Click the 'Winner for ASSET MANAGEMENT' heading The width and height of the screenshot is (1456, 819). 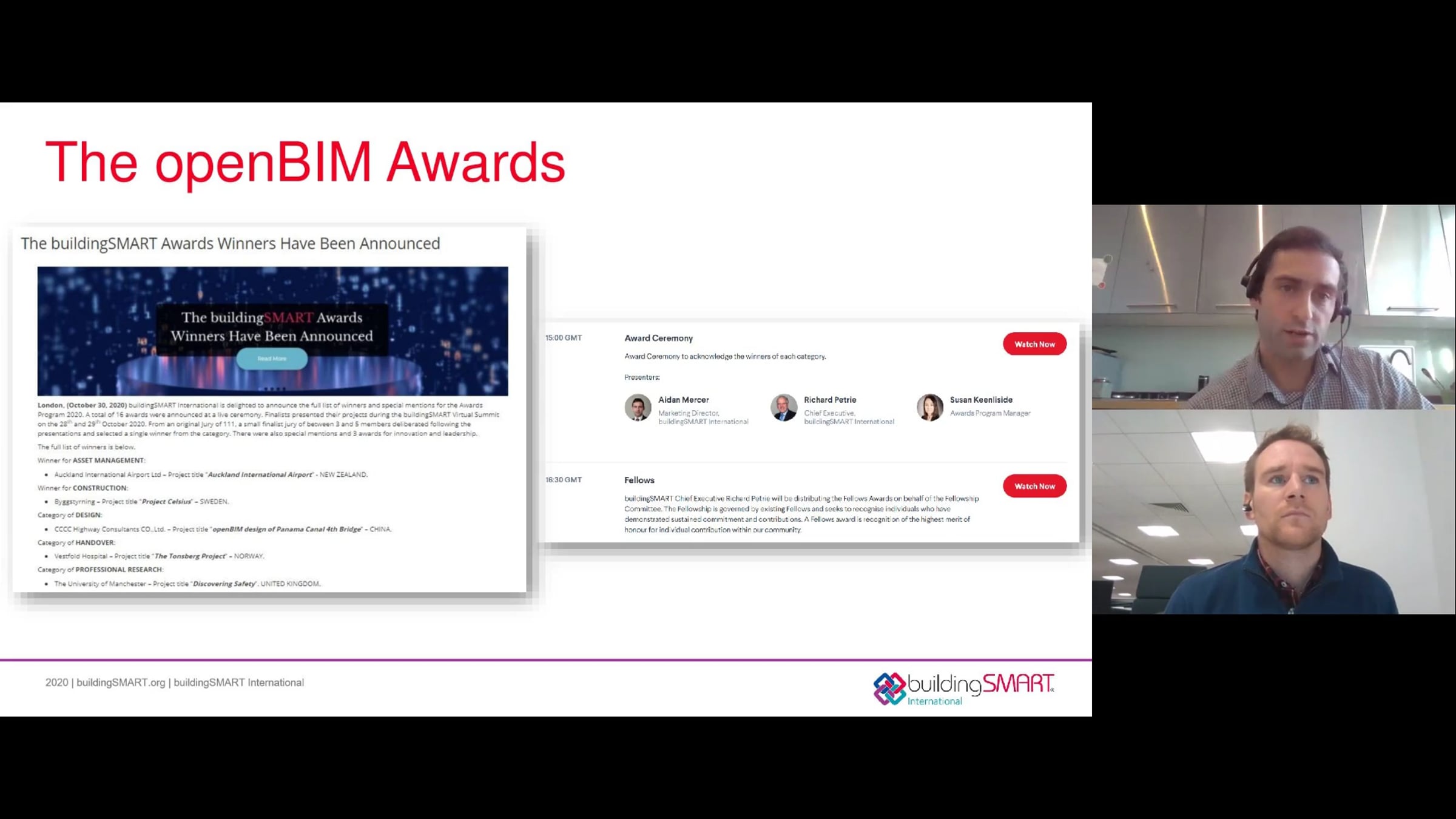(92, 460)
